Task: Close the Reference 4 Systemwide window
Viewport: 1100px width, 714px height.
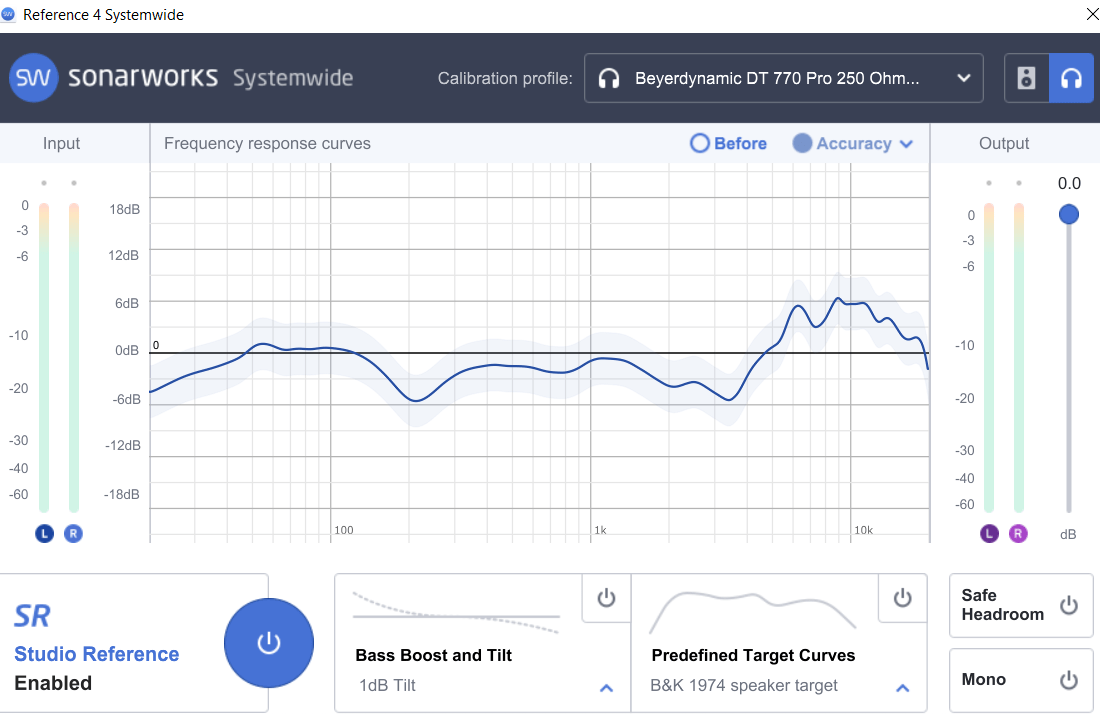Action: [1091, 15]
